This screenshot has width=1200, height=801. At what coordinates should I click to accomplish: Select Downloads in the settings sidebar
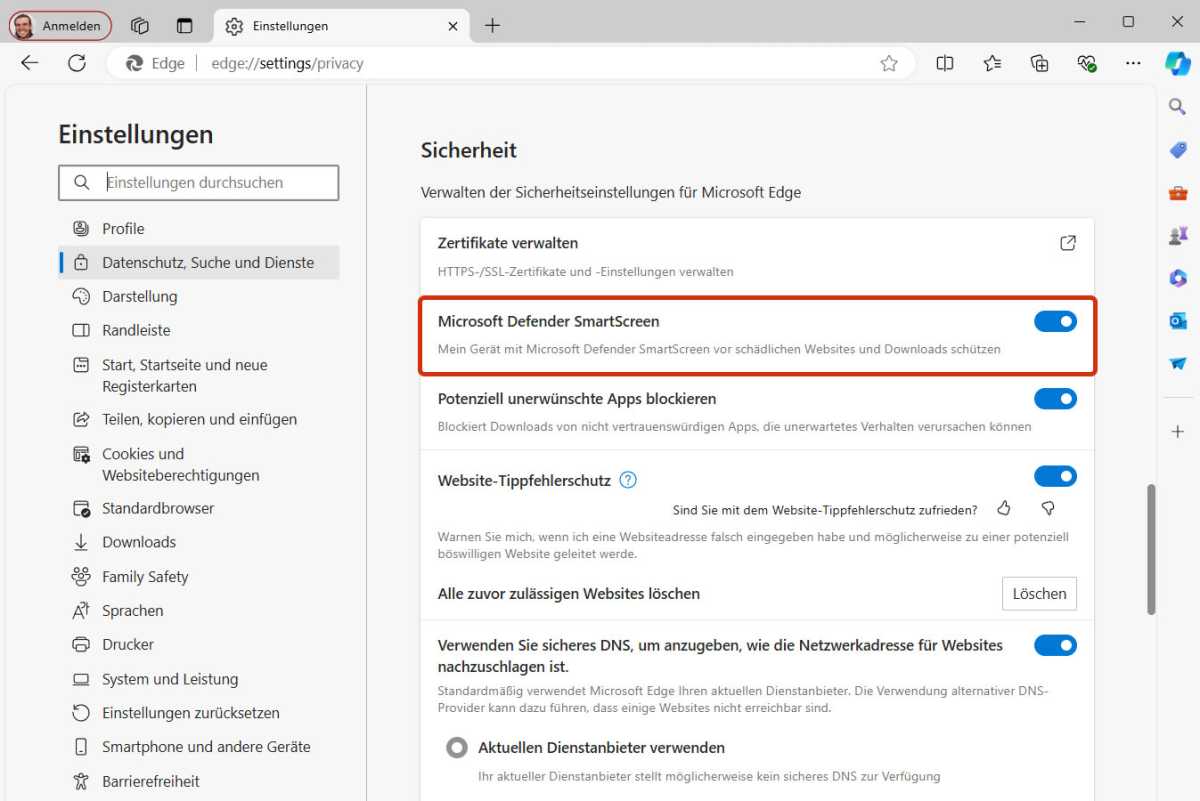click(x=138, y=542)
